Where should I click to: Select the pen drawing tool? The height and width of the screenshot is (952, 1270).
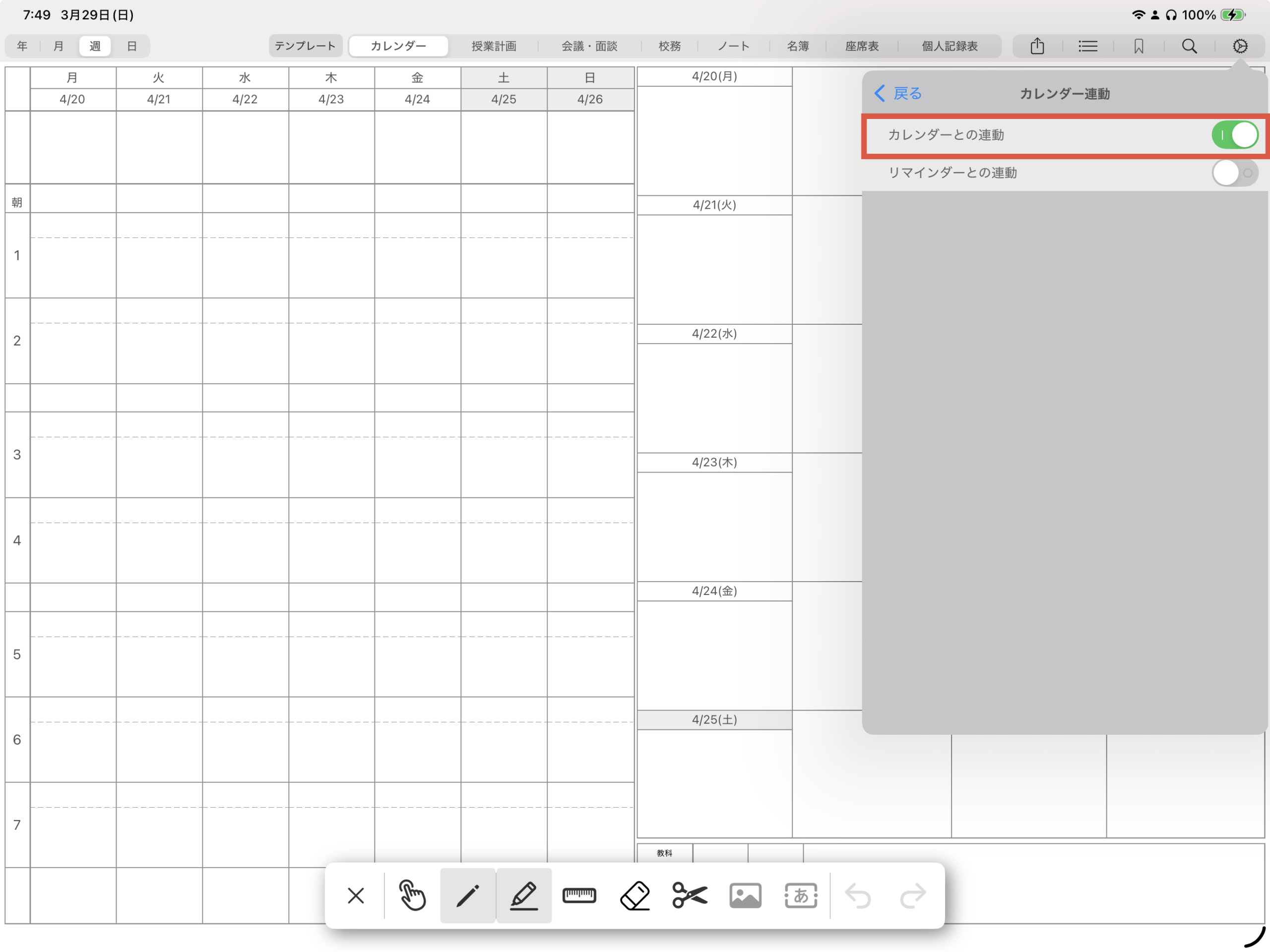pyautogui.click(x=467, y=895)
